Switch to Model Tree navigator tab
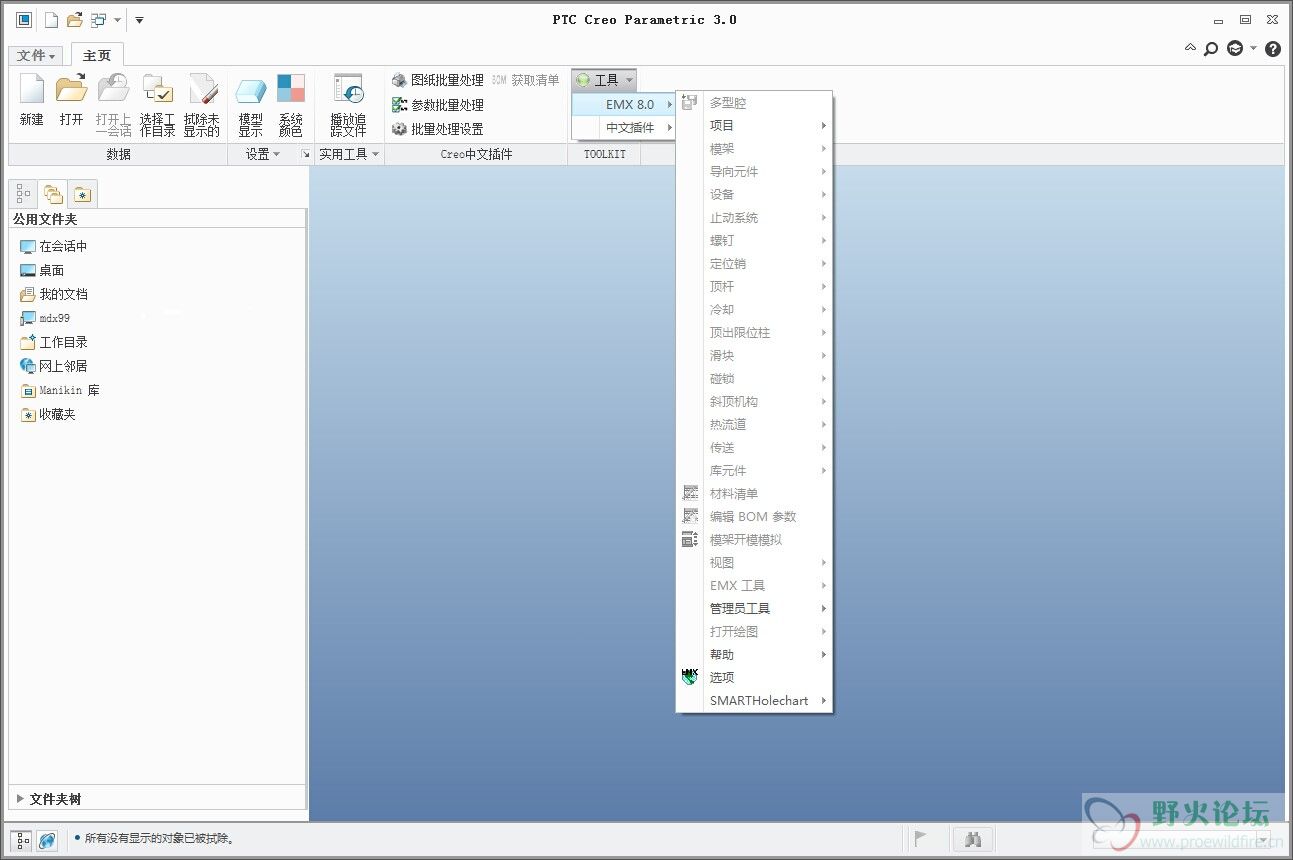 (23, 194)
